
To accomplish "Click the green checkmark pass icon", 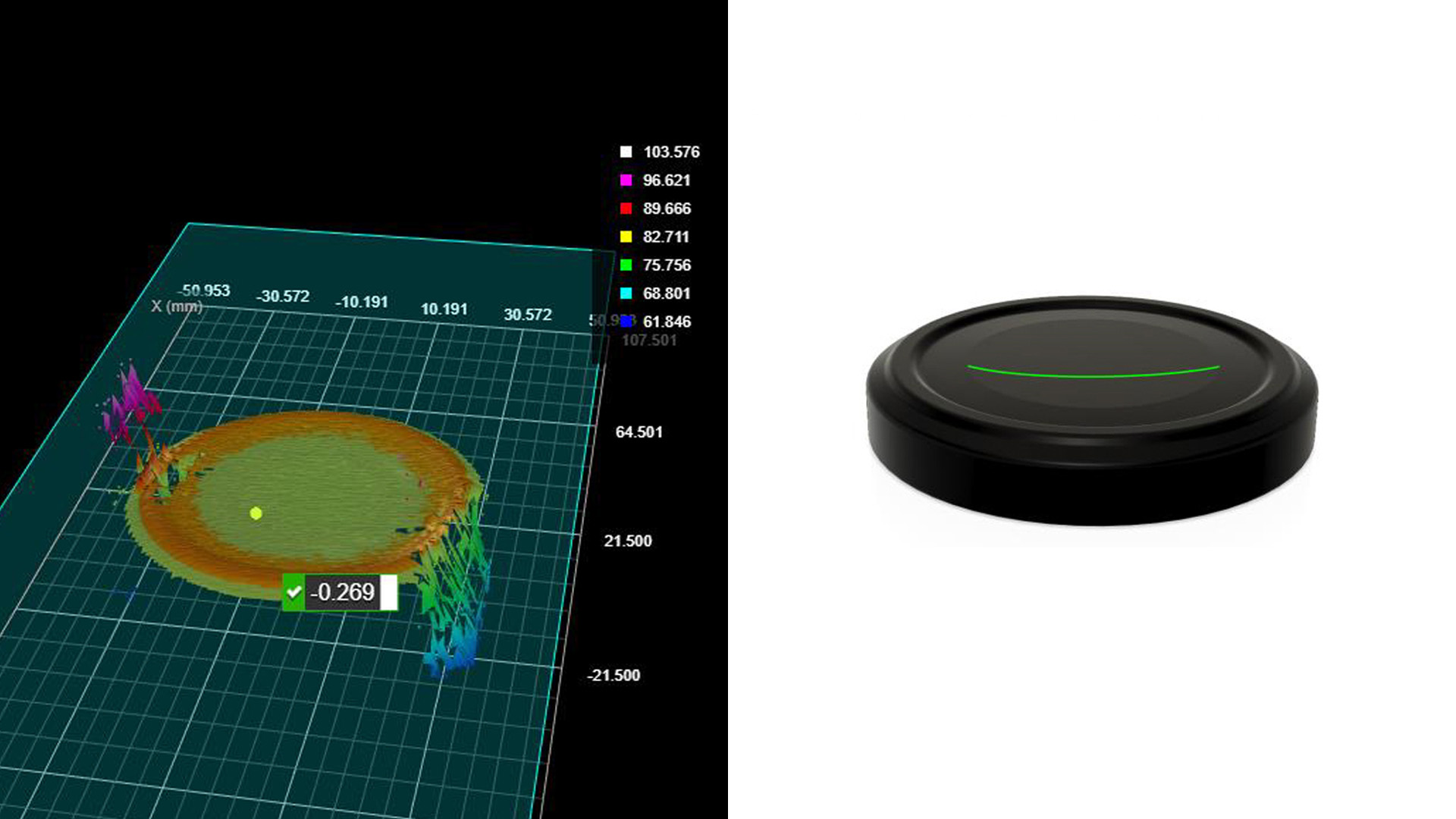I will [293, 592].
